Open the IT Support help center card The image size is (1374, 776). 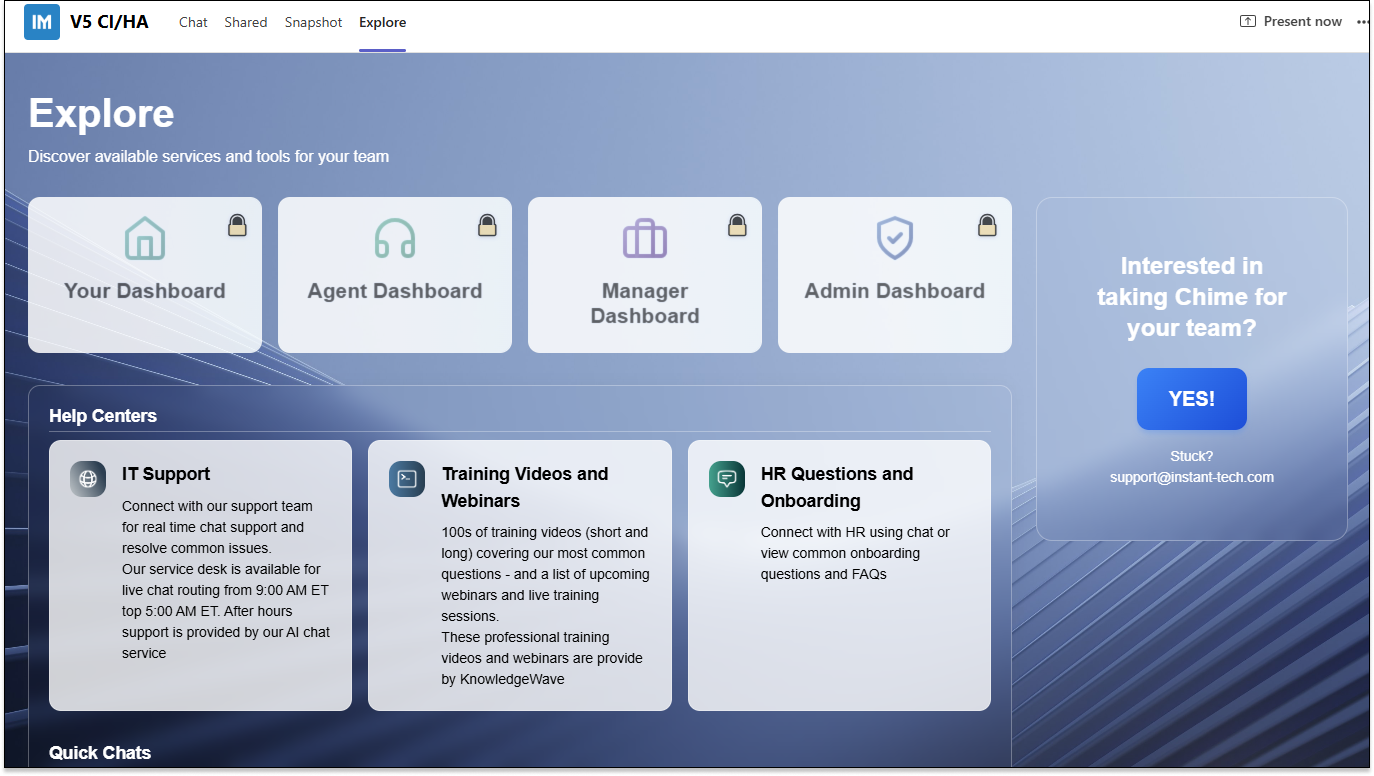pos(200,575)
